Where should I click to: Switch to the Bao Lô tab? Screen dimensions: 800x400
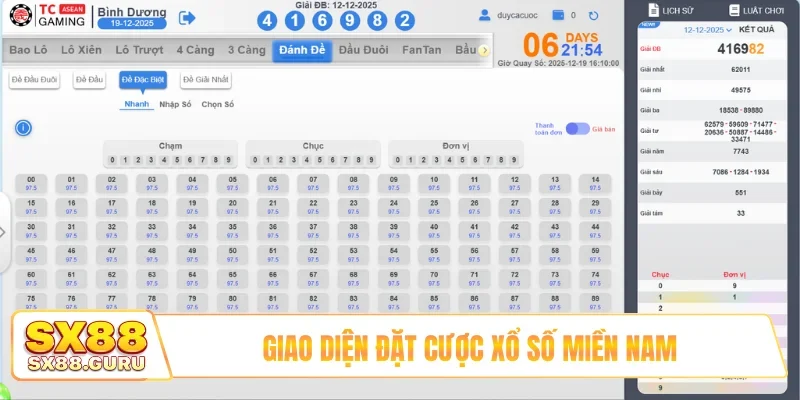pos(29,50)
